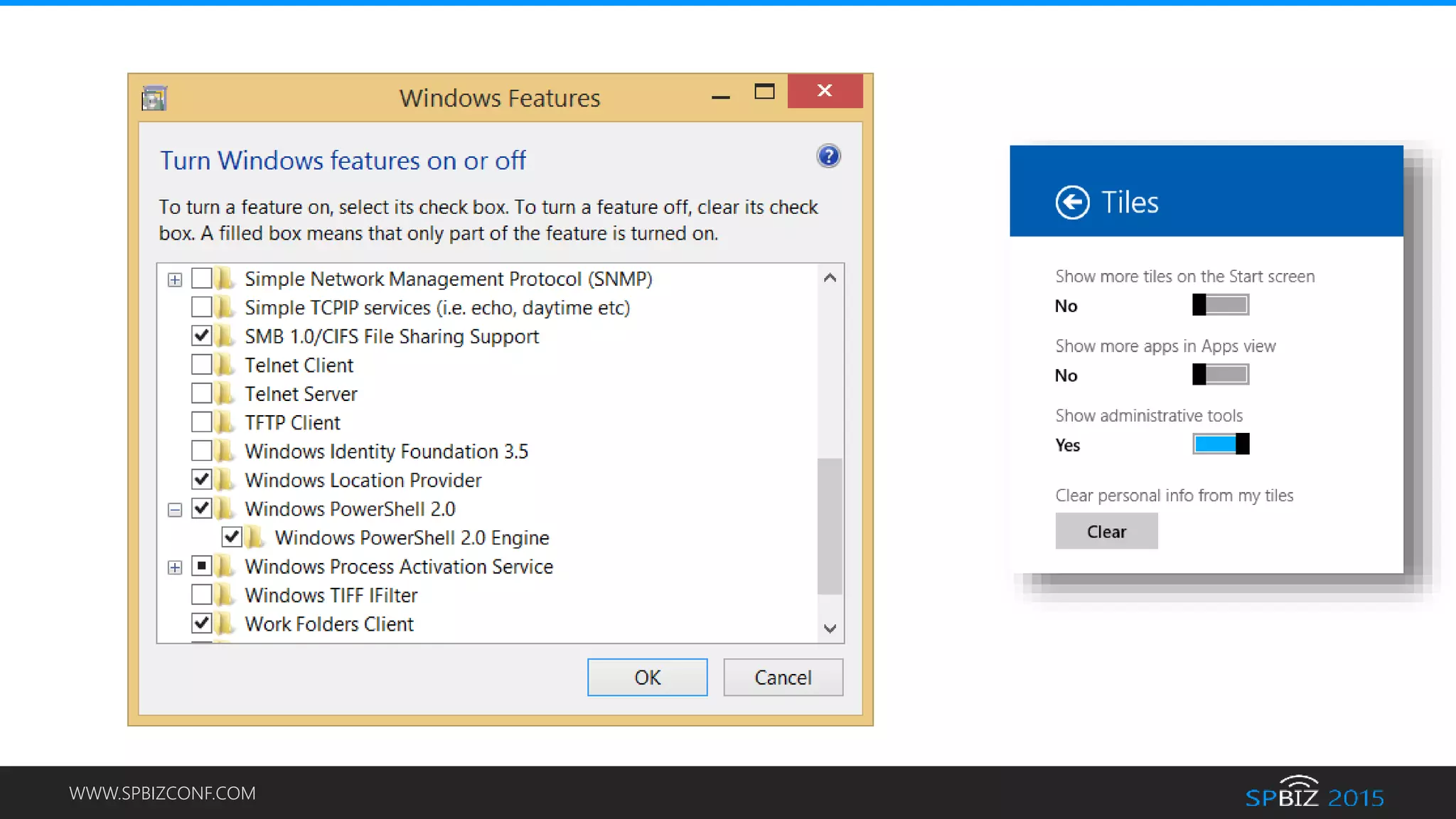Click the scroll up arrow in features list
1456x819 pixels.
coord(830,278)
